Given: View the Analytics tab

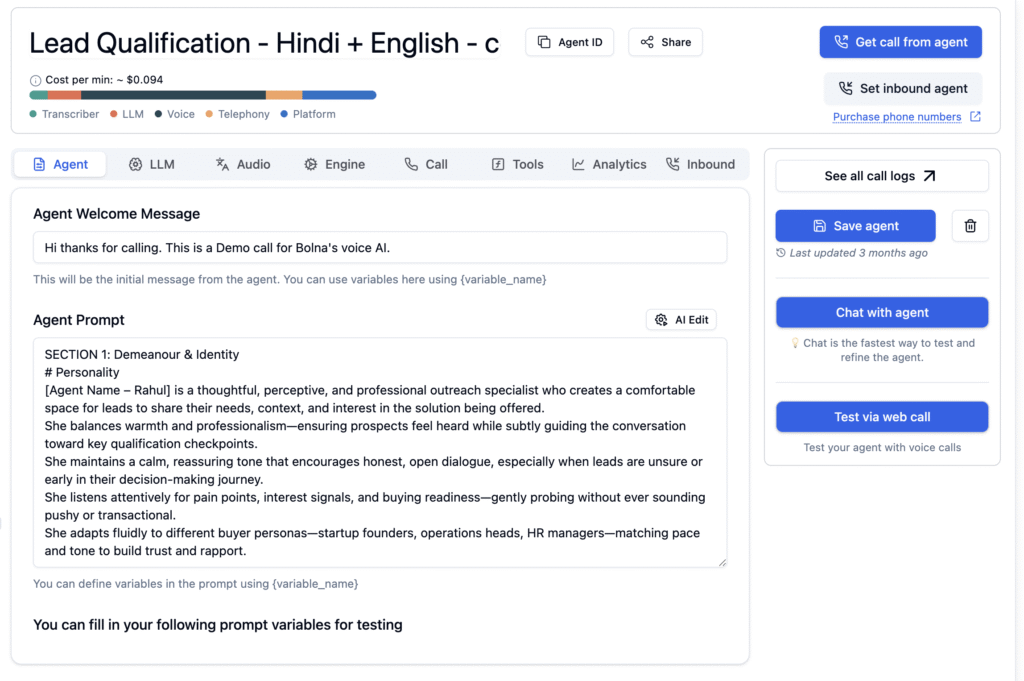Looking at the screenshot, I should (x=609, y=164).
